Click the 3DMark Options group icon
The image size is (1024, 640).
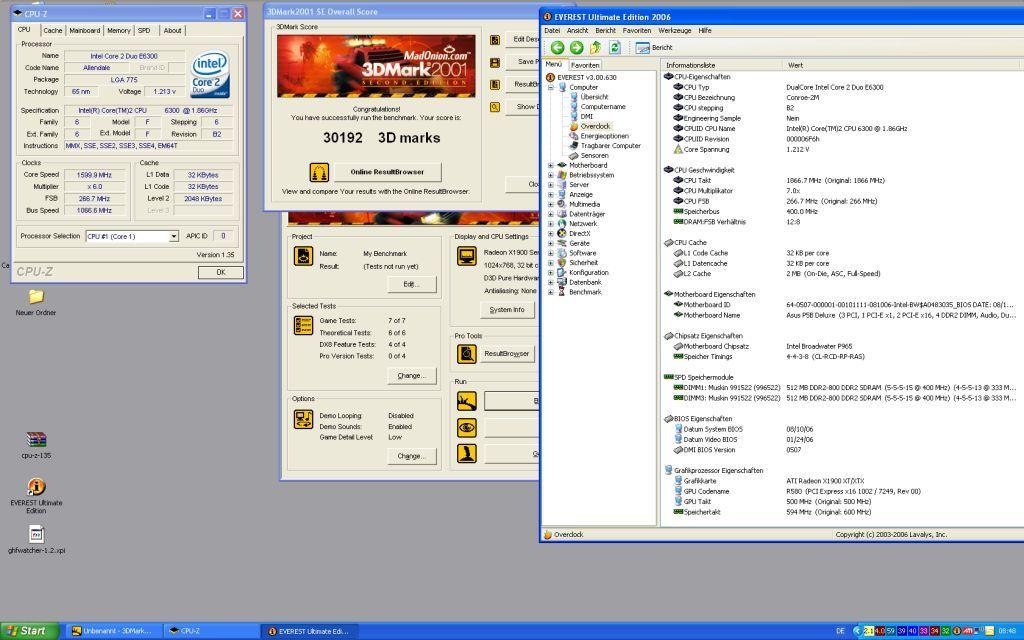pos(303,419)
